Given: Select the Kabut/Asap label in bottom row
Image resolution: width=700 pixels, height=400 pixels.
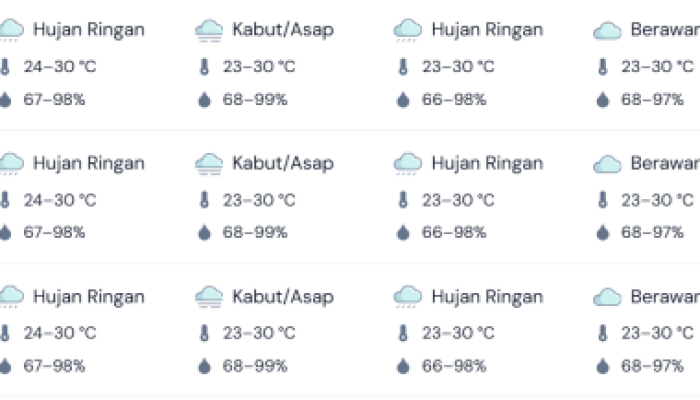Looking at the screenshot, I should coord(283,297).
